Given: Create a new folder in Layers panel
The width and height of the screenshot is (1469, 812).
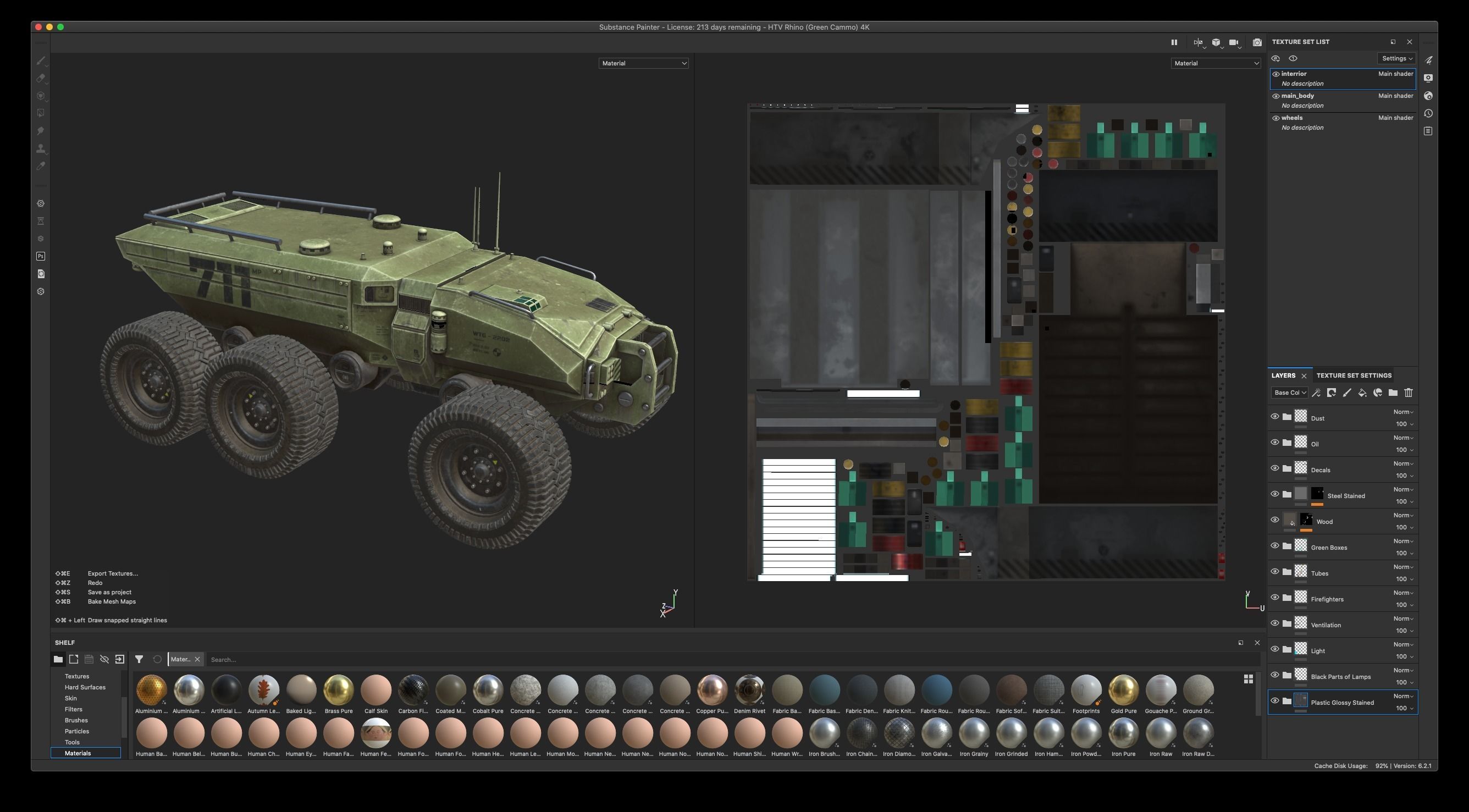Looking at the screenshot, I should coord(1393,393).
